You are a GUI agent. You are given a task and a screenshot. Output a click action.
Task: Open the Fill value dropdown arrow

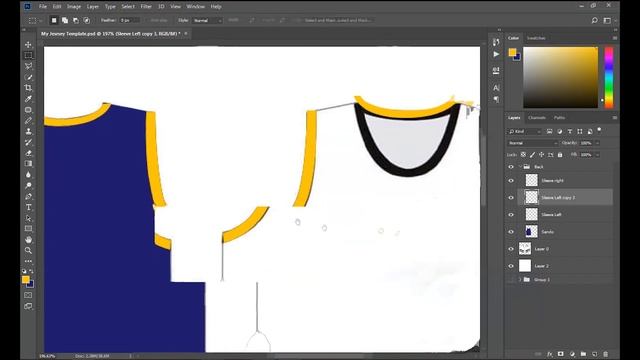click(598, 155)
